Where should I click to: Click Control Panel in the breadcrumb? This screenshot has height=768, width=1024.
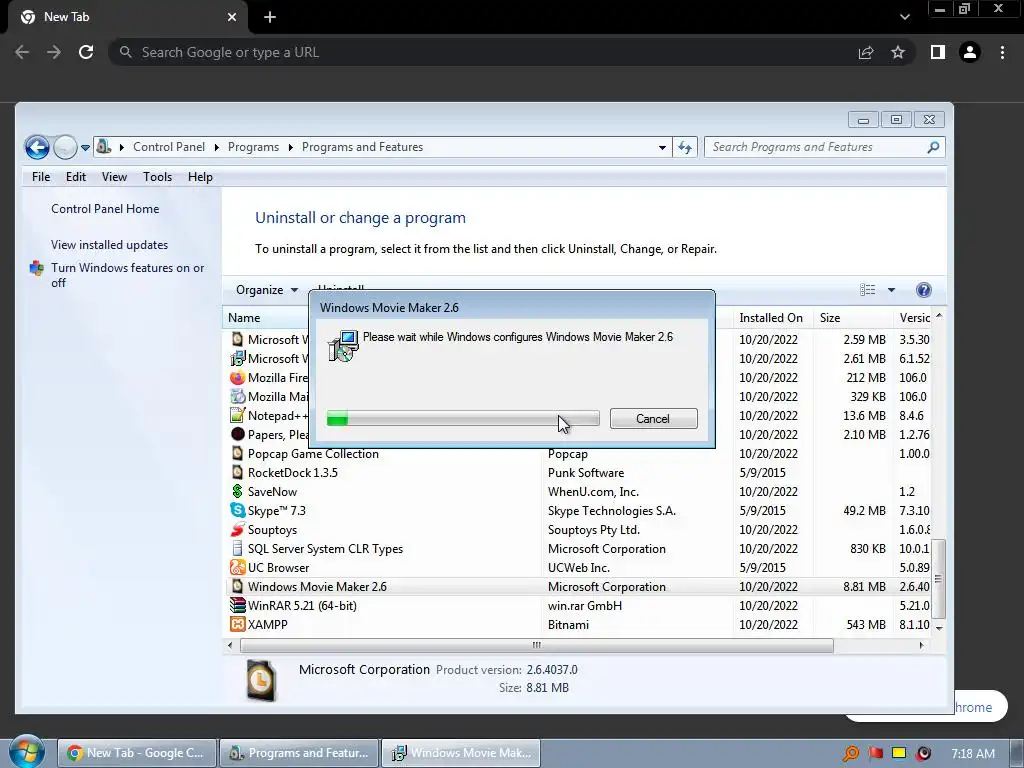(168, 147)
